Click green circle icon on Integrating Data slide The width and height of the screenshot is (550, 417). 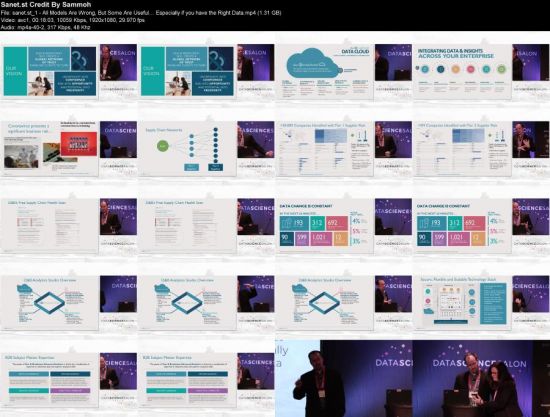pos(502,69)
